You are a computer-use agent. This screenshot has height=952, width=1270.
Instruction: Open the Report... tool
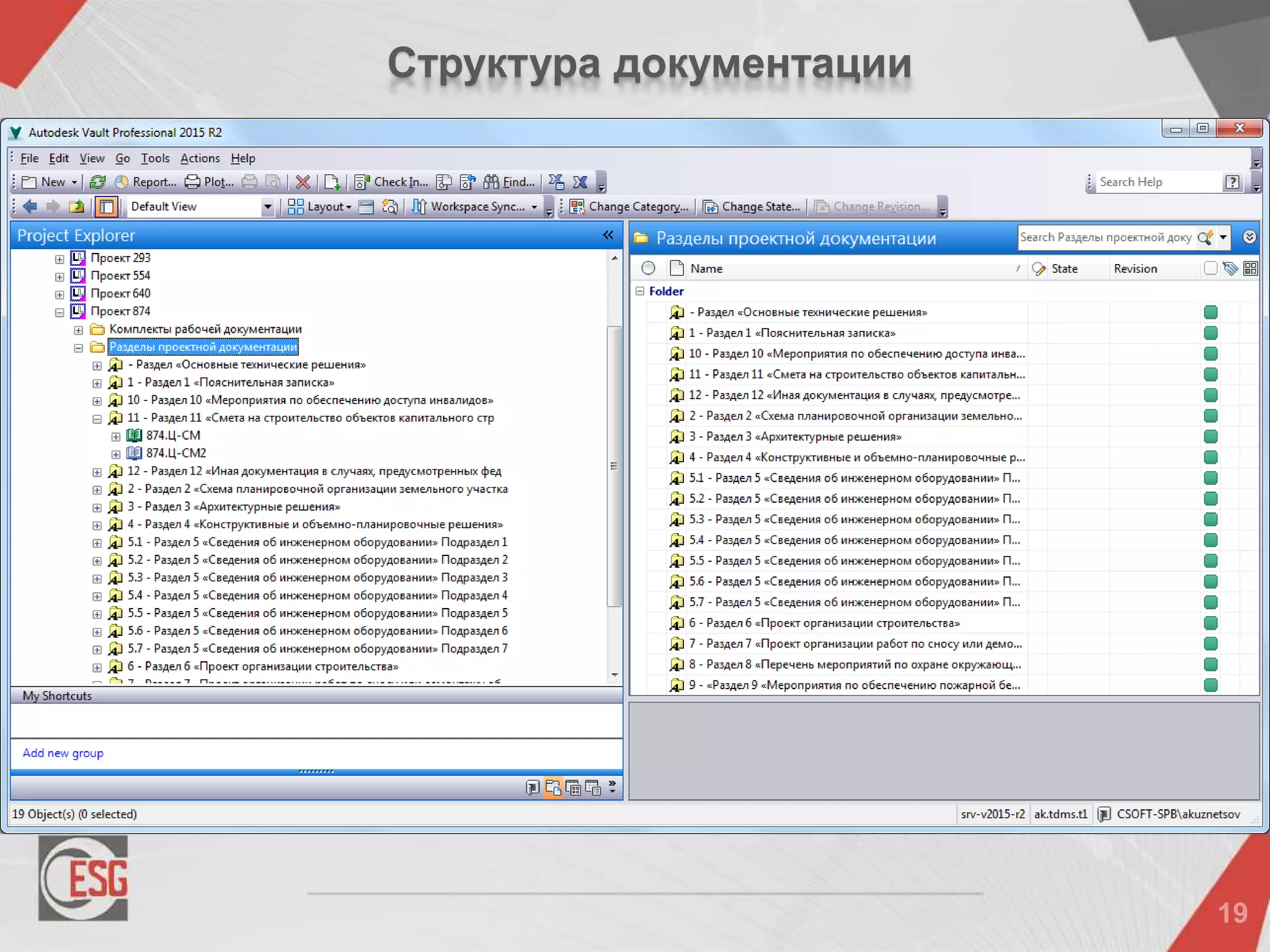146,182
